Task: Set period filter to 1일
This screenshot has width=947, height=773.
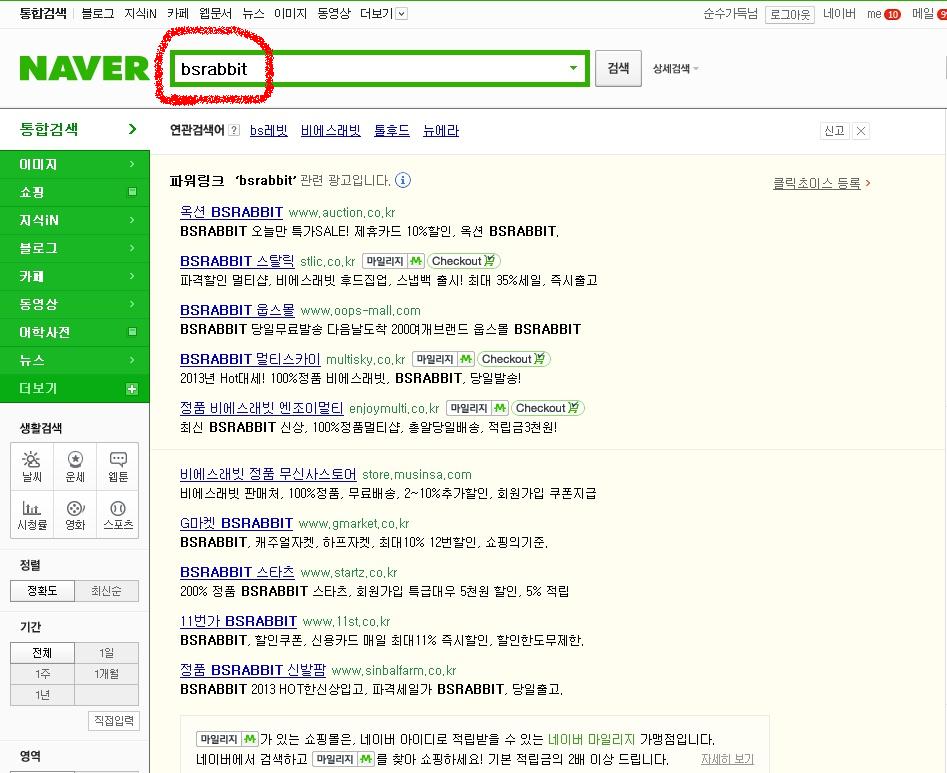Action: [106, 653]
